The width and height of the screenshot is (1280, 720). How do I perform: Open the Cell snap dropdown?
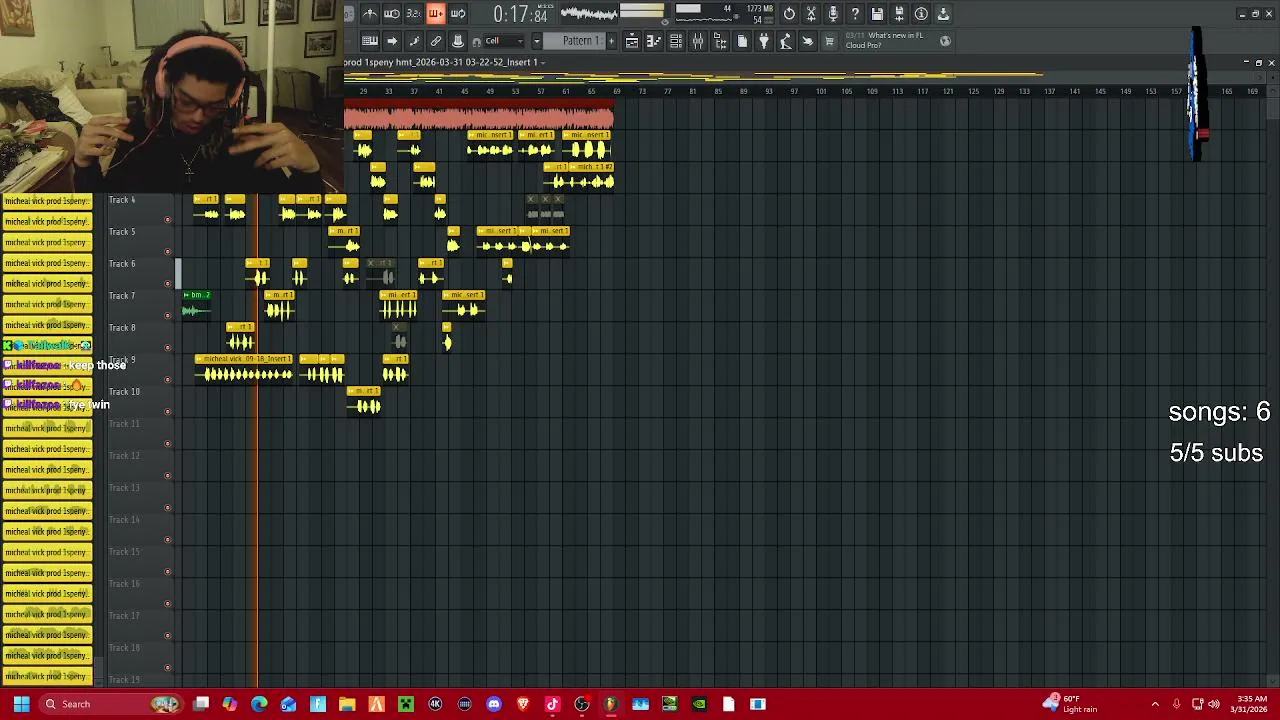506,41
